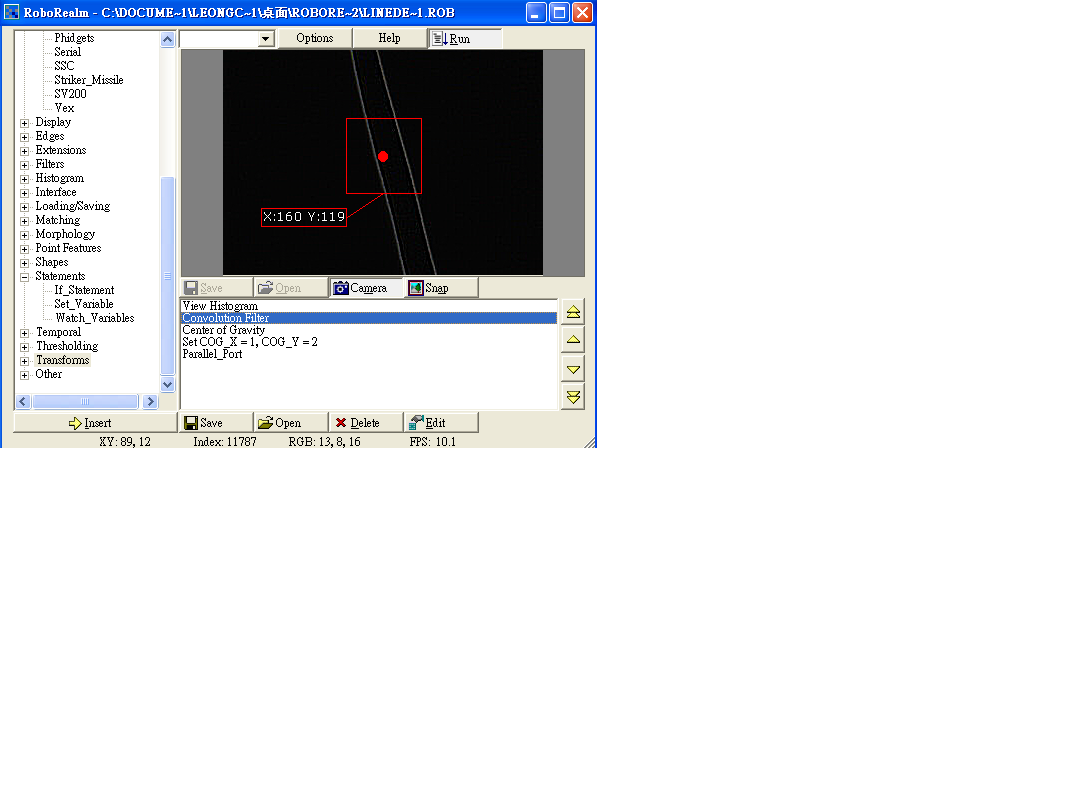This screenshot has width=1067, height=794.
Task: Move selected module up one step
Action: coord(573,340)
